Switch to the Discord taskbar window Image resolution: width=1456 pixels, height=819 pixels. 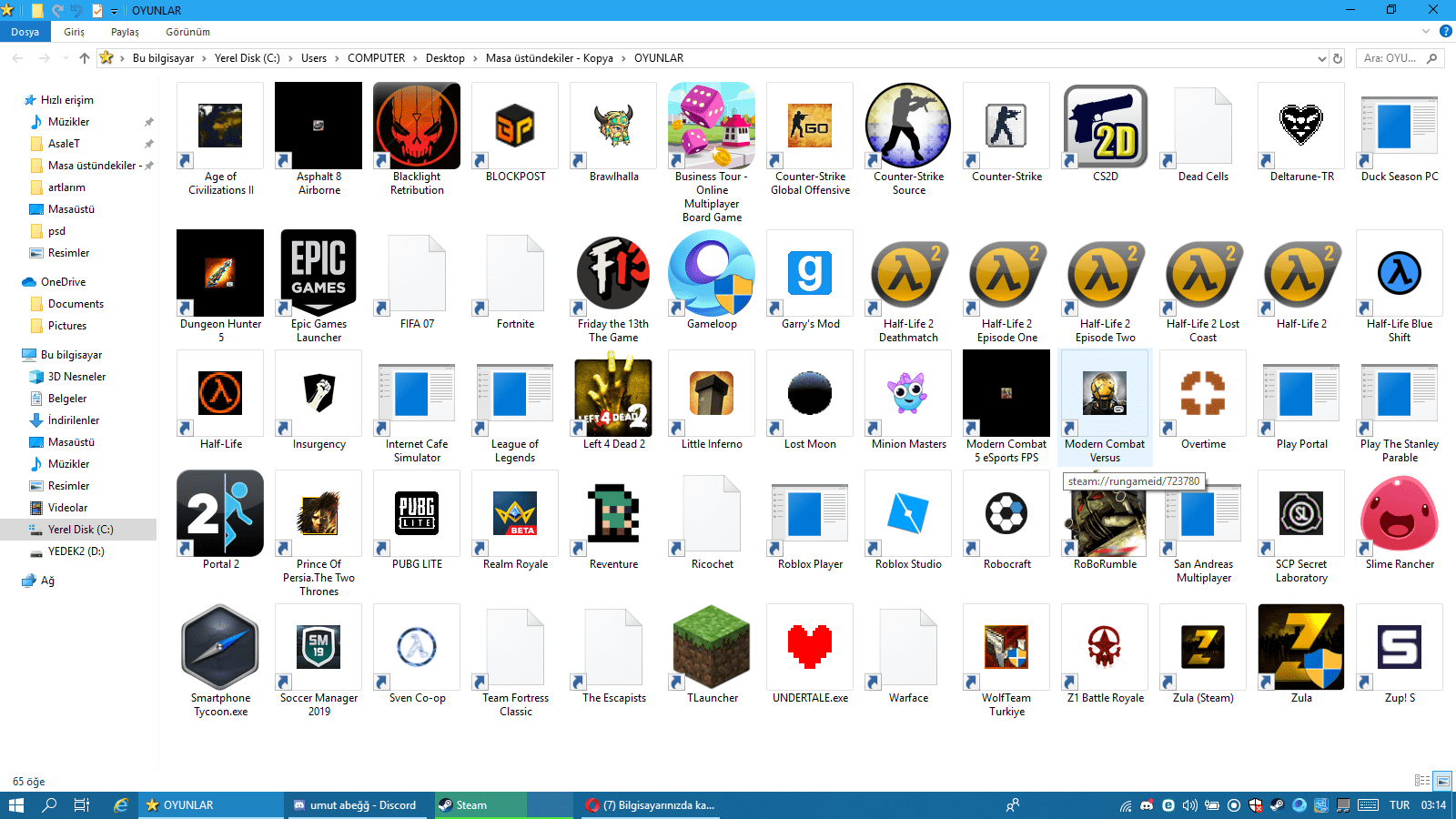click(357, 805)
